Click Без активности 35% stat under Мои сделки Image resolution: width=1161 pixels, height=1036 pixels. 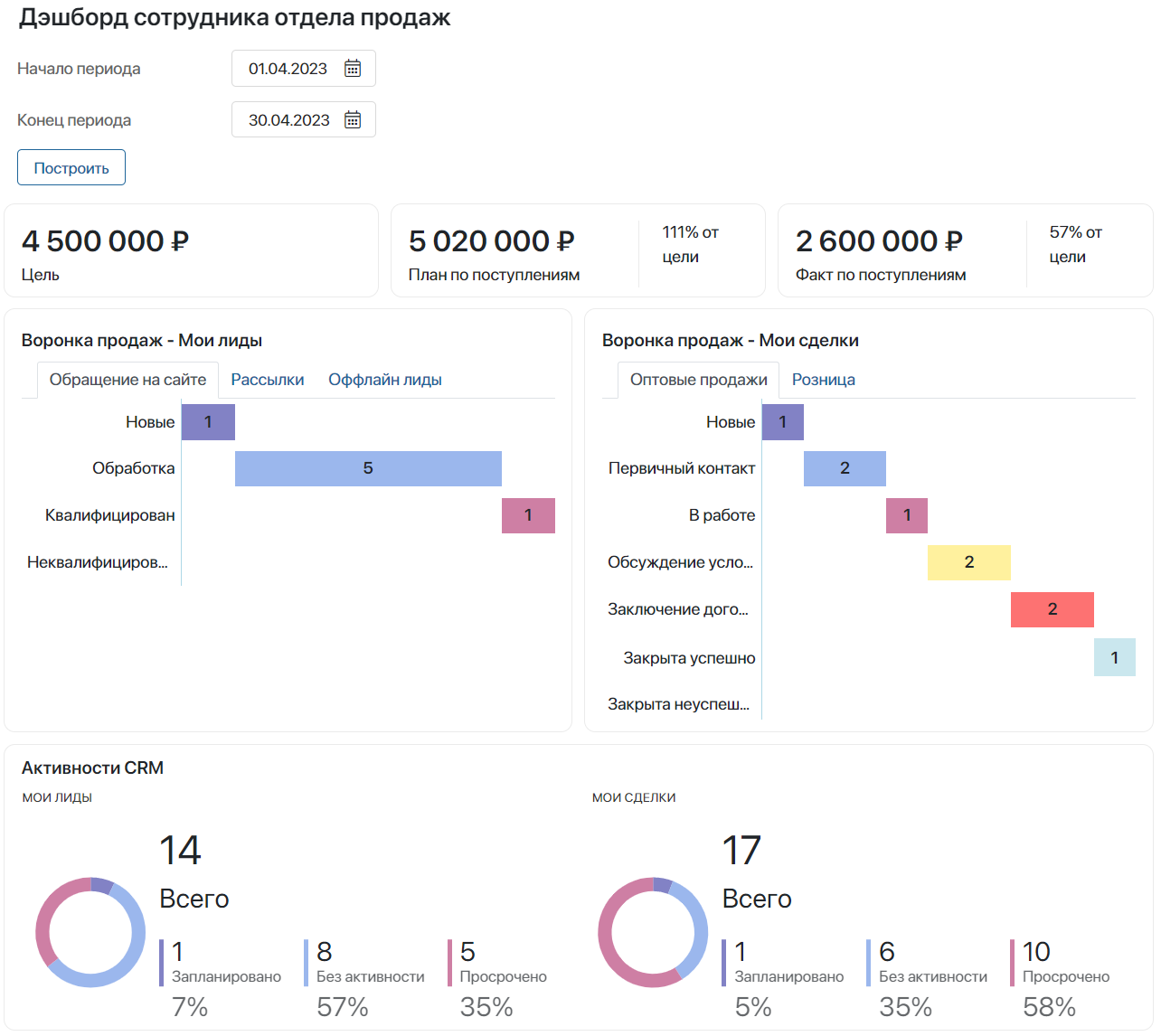pyautogui.click(x=927, y=979)
